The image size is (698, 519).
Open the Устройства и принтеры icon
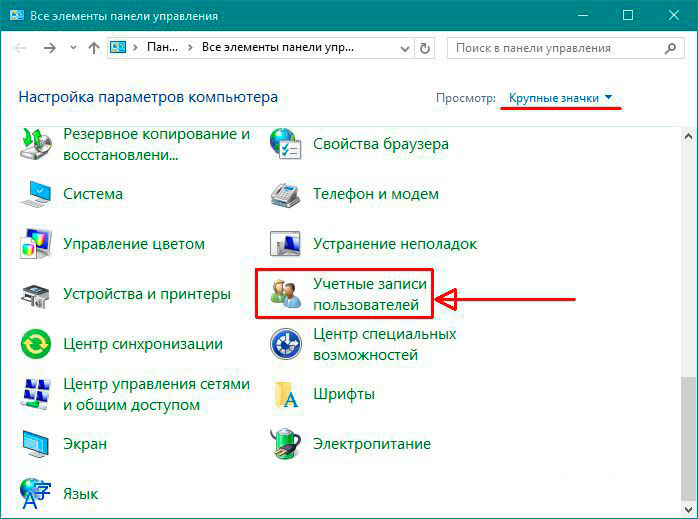[37, 294]
